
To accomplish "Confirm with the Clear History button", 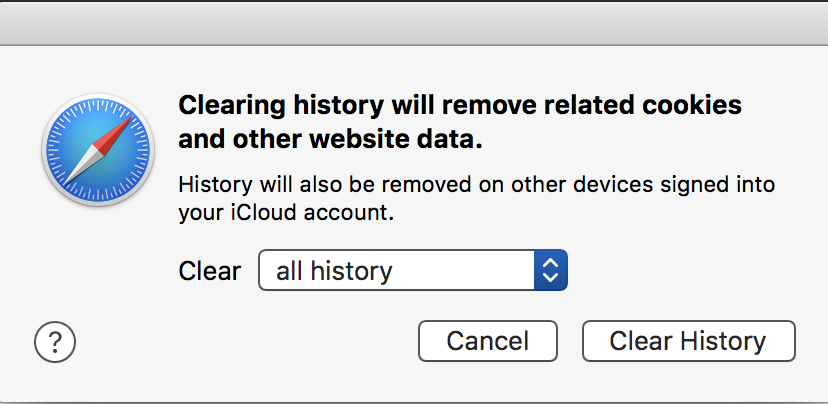I will 688,341.
